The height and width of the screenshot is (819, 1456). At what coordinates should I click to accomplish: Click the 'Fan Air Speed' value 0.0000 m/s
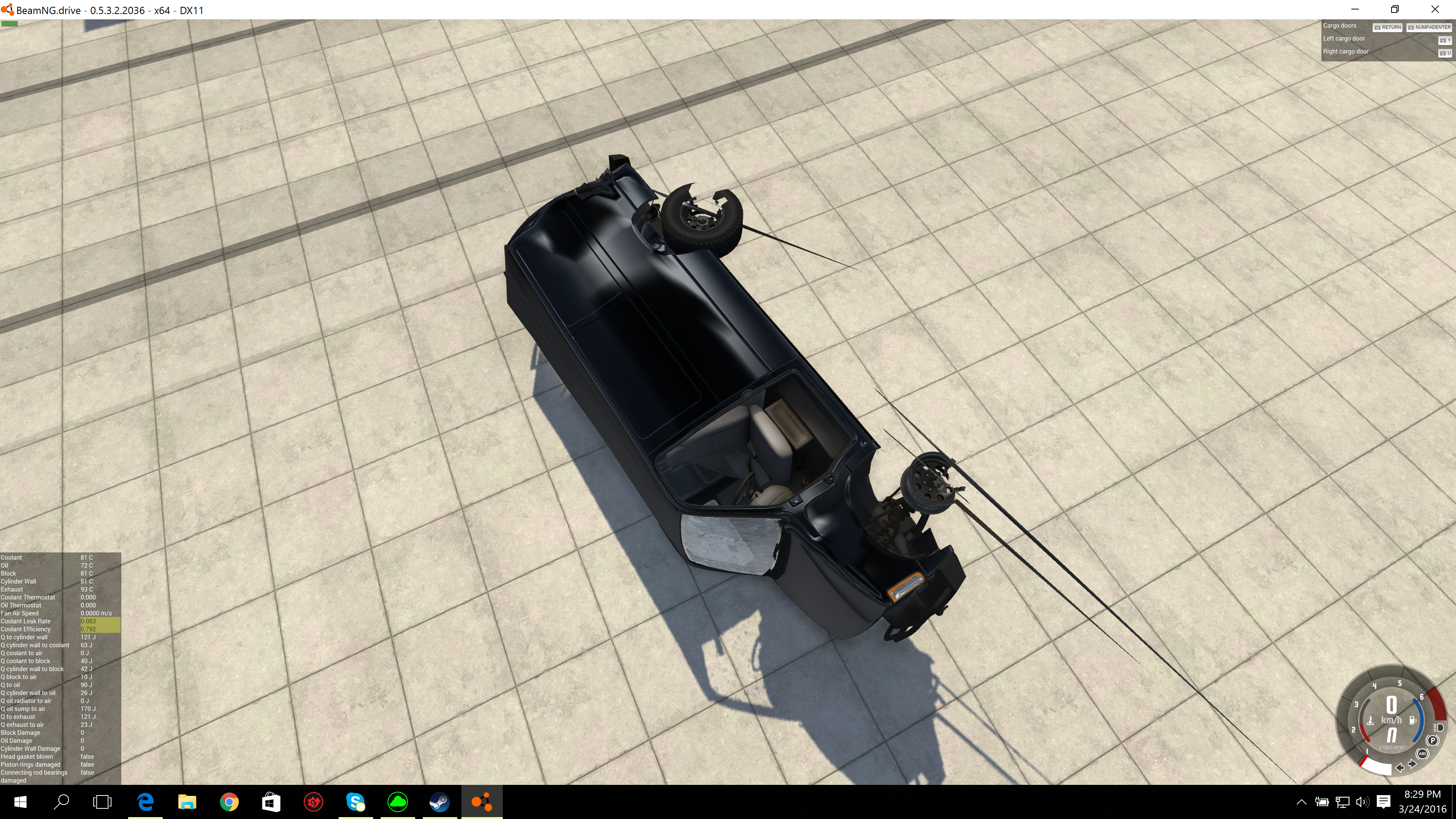tap(96, 613)
